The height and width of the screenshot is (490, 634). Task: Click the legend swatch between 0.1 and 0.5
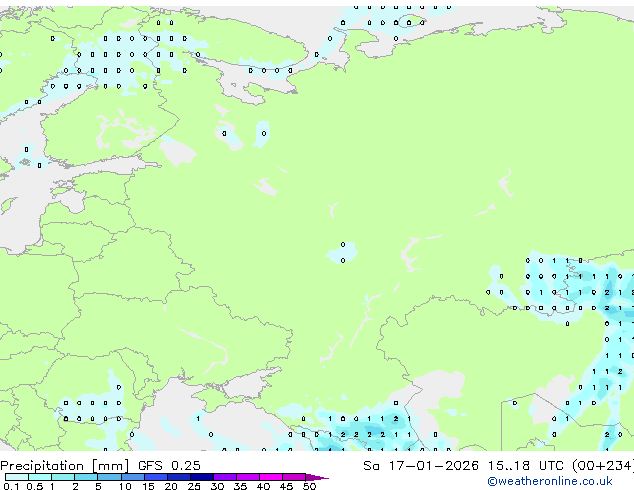pos(17,477)
